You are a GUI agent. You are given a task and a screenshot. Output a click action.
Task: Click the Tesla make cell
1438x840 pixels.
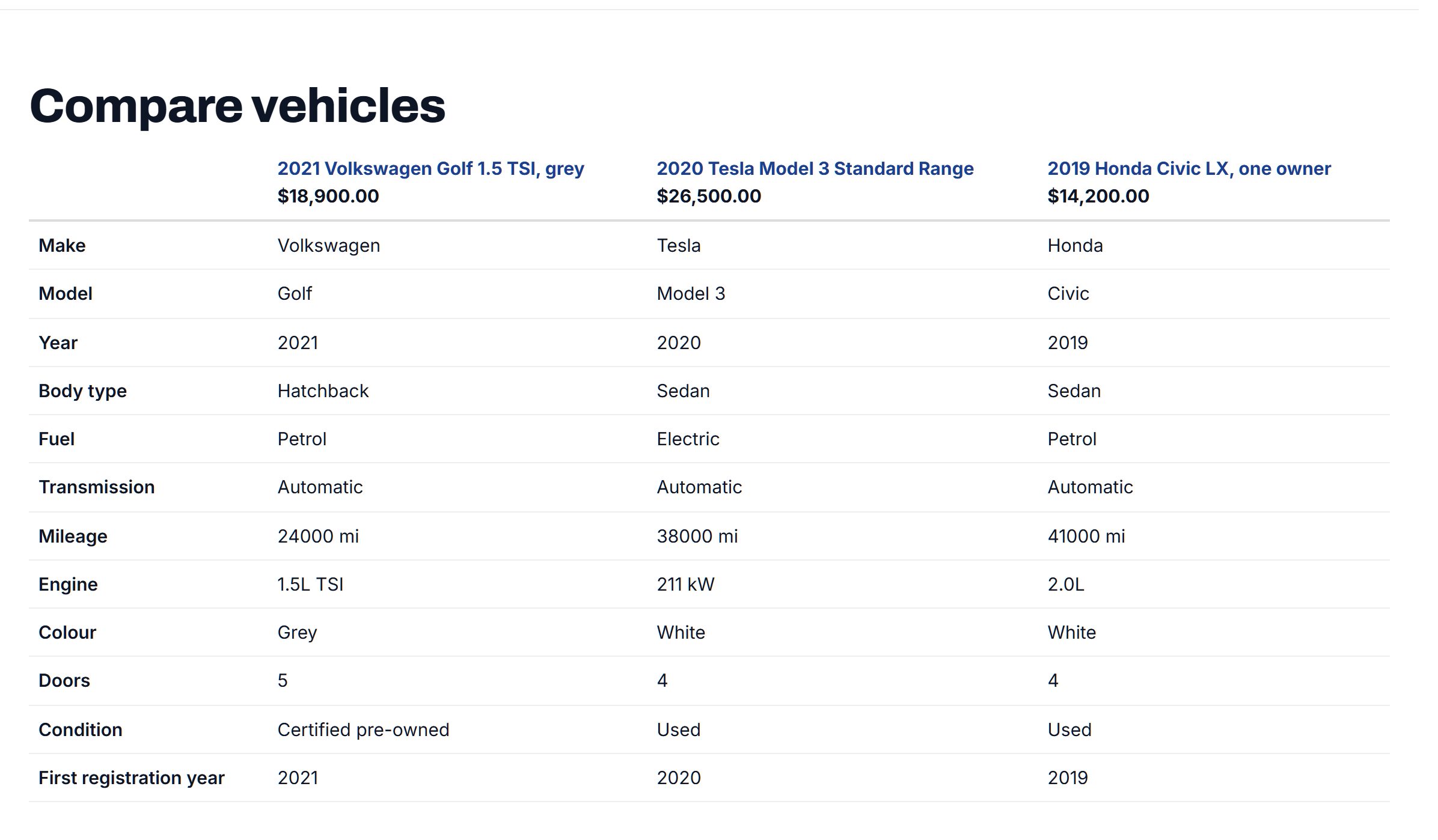click(679, 246)
